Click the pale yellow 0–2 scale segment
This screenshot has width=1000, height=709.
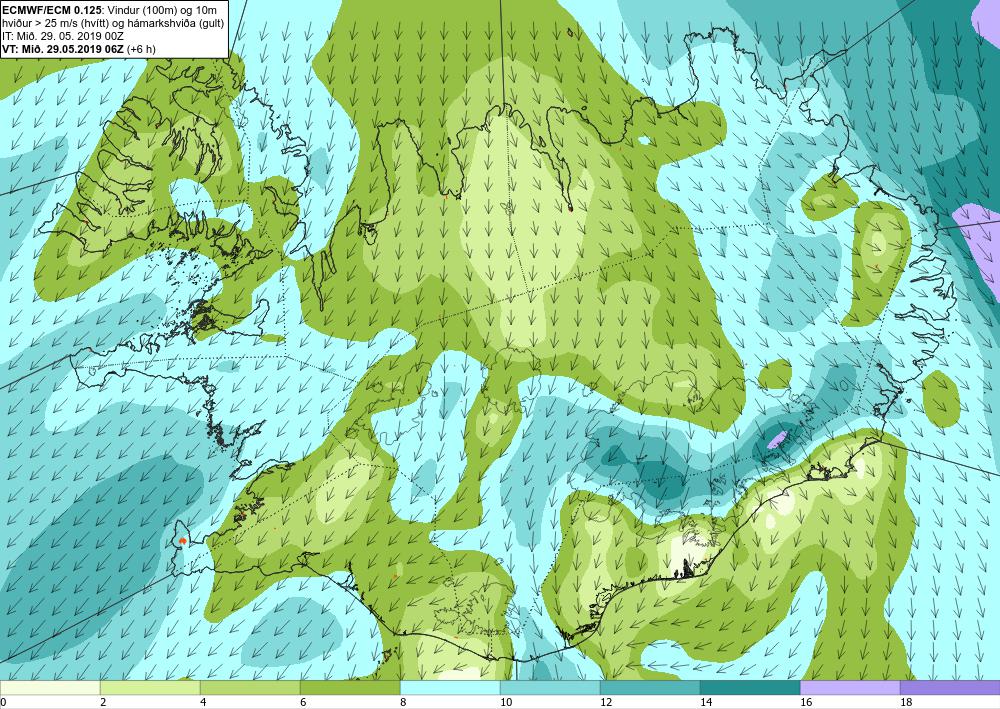point(50,688)
